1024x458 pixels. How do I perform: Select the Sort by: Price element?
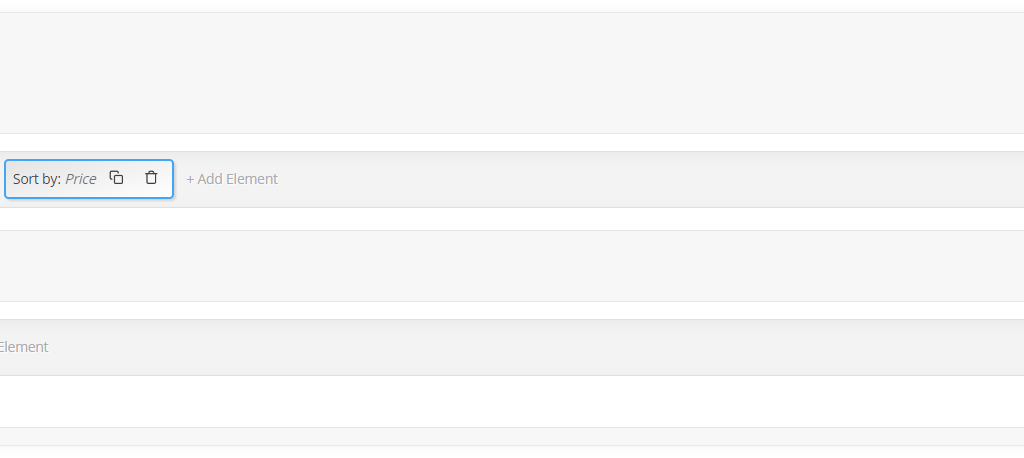(x=89, y=179)
